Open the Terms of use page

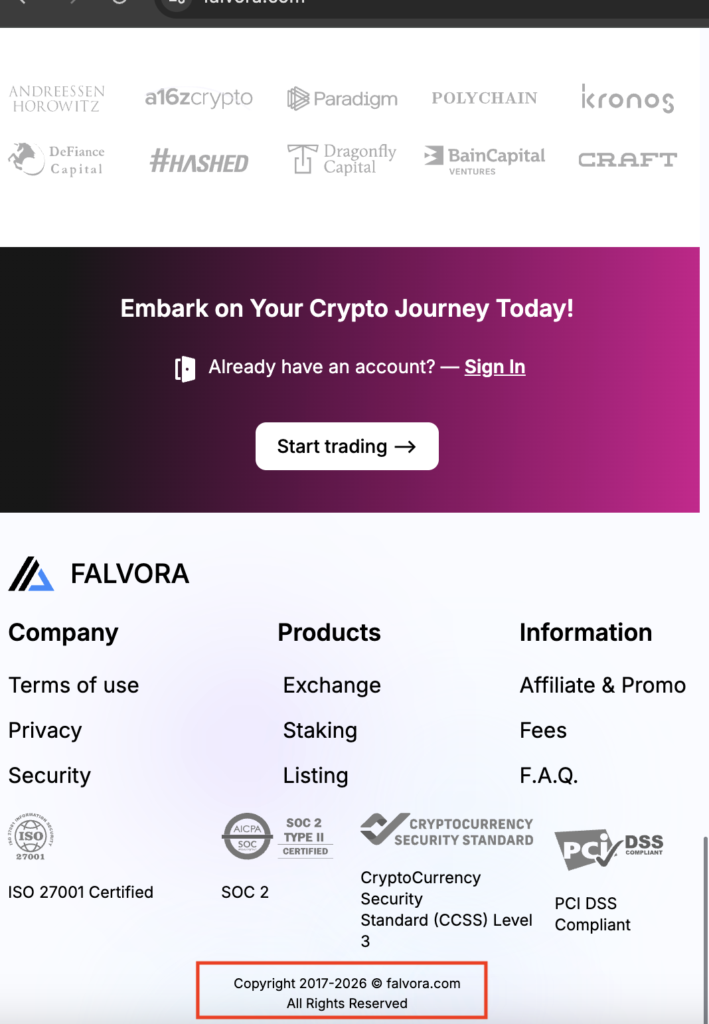[73, 686]
